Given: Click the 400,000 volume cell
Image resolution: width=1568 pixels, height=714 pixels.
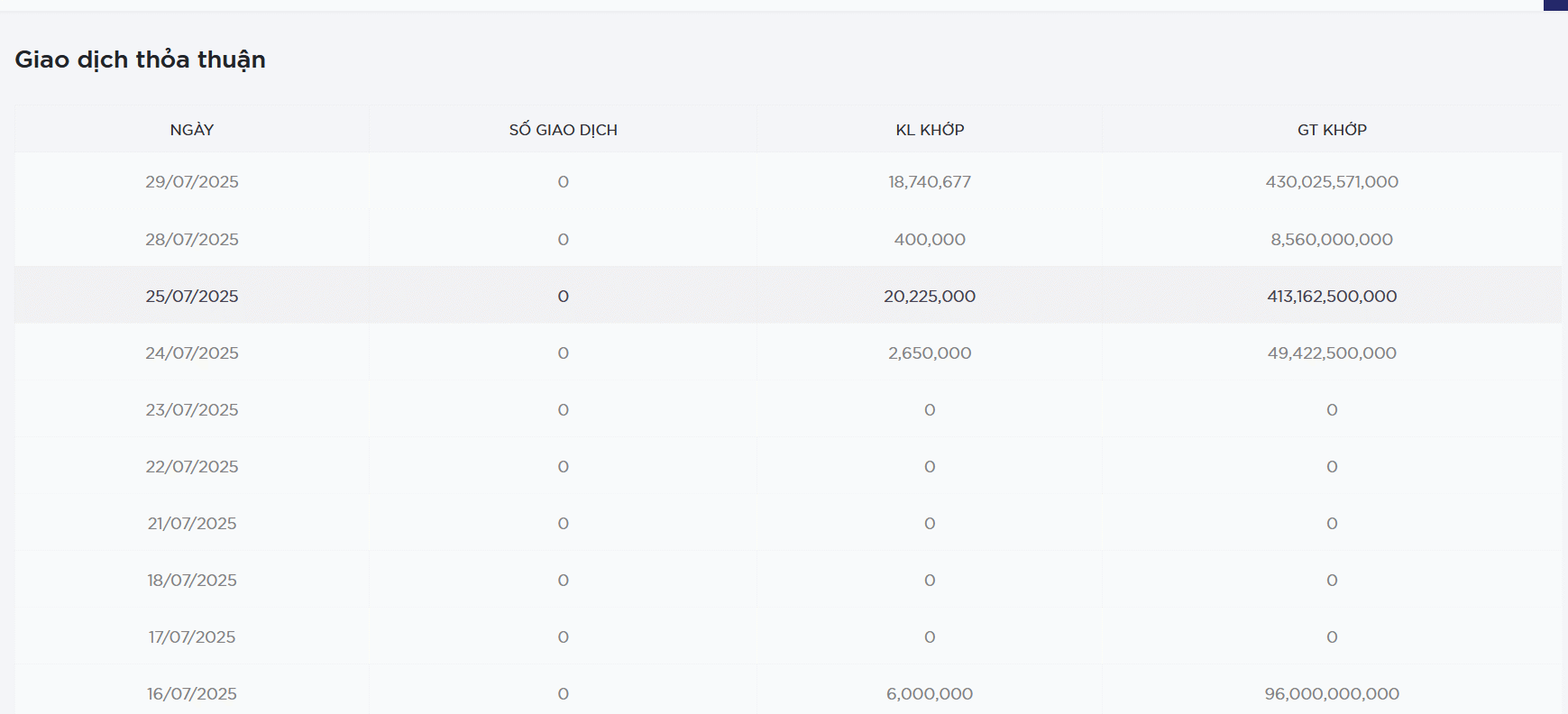Looking at the screenshot, I should pyautogui.click(x=930, y=240).
